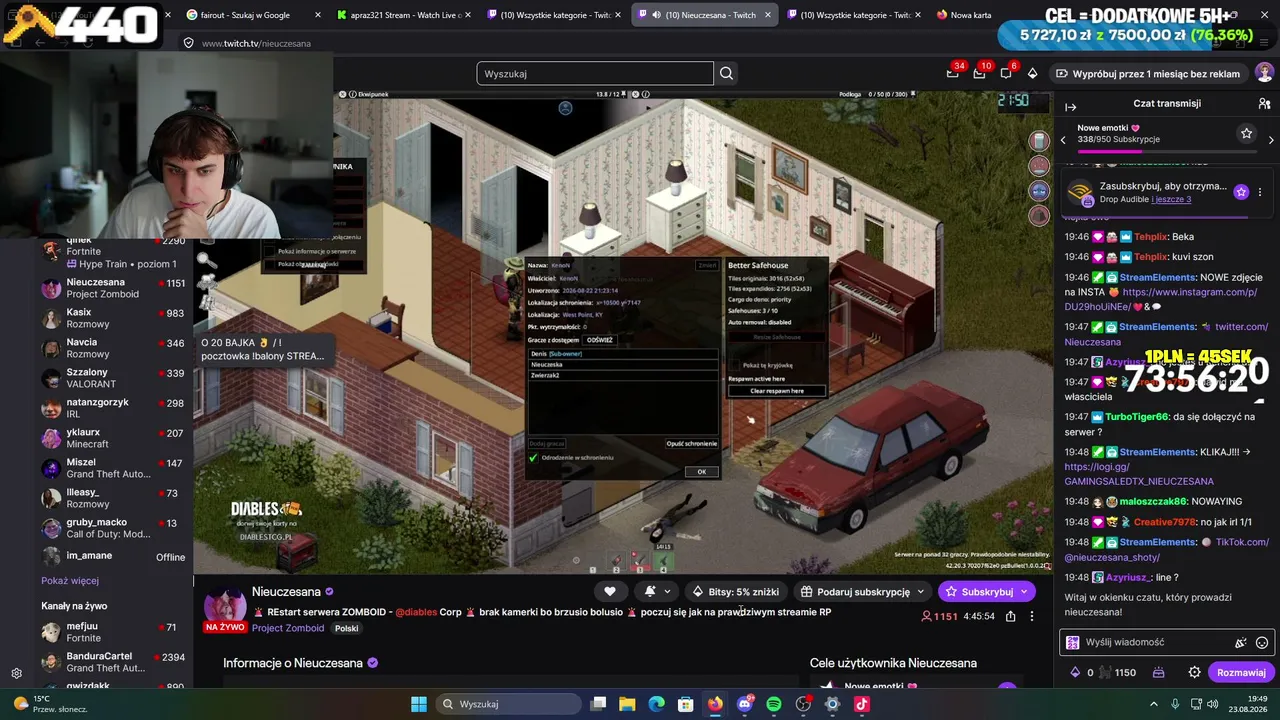Open chat settings gear icon

1194,673
